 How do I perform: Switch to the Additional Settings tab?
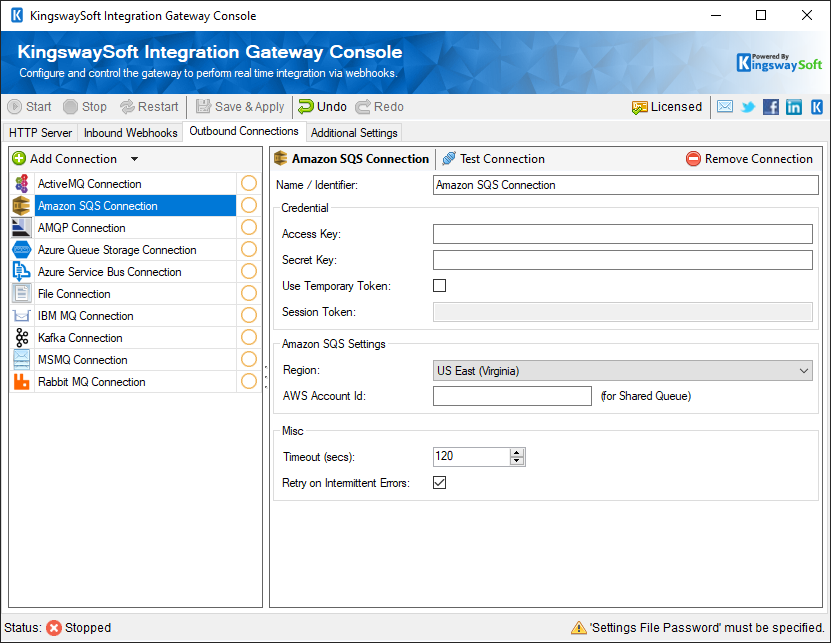click(354, 131)
